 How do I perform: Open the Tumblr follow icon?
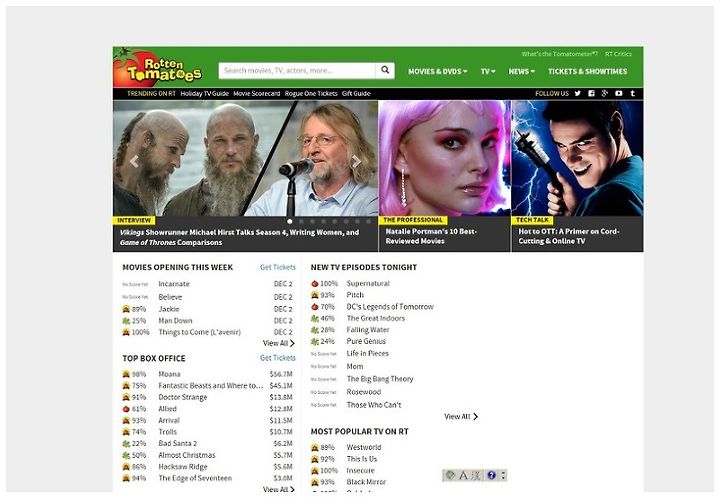coord(632,93)
